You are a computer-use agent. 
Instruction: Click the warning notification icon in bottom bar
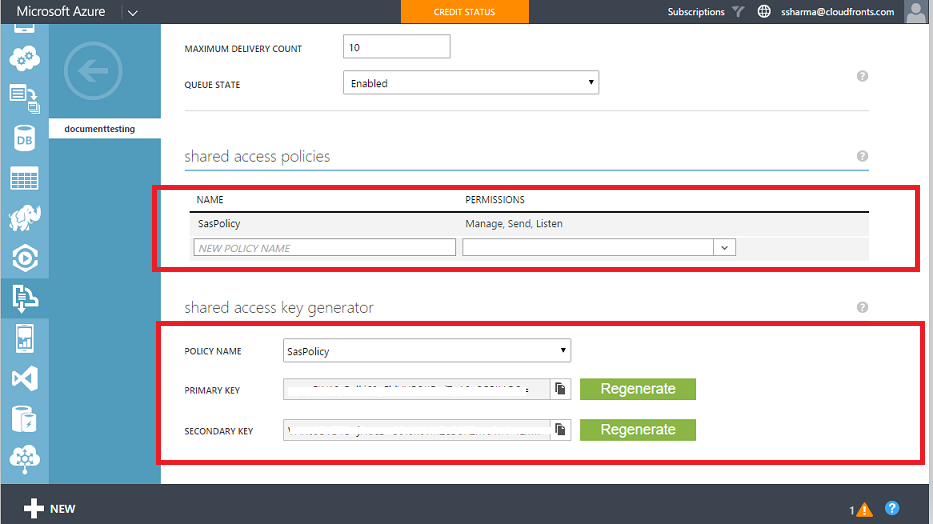864,509
